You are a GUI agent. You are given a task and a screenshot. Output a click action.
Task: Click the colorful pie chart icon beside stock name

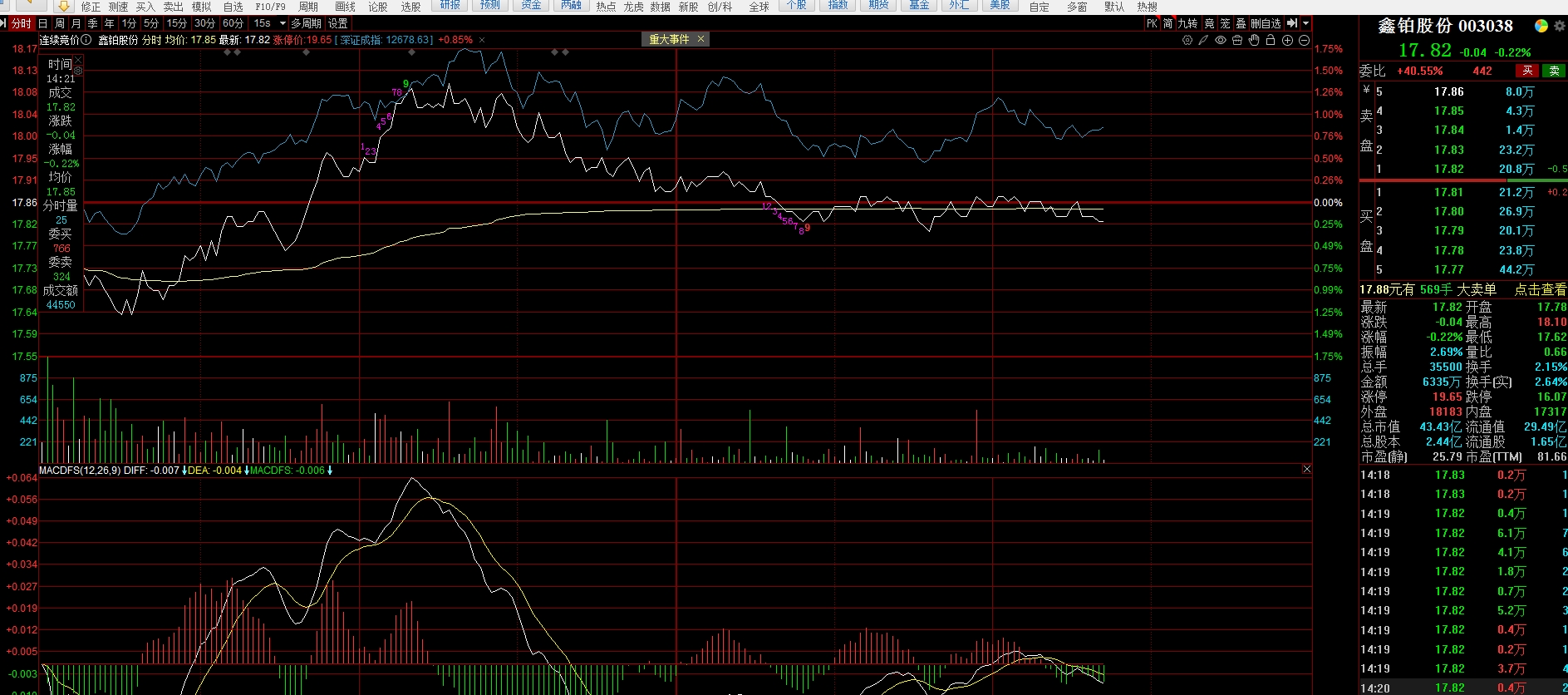click(x=1541, y=26)
